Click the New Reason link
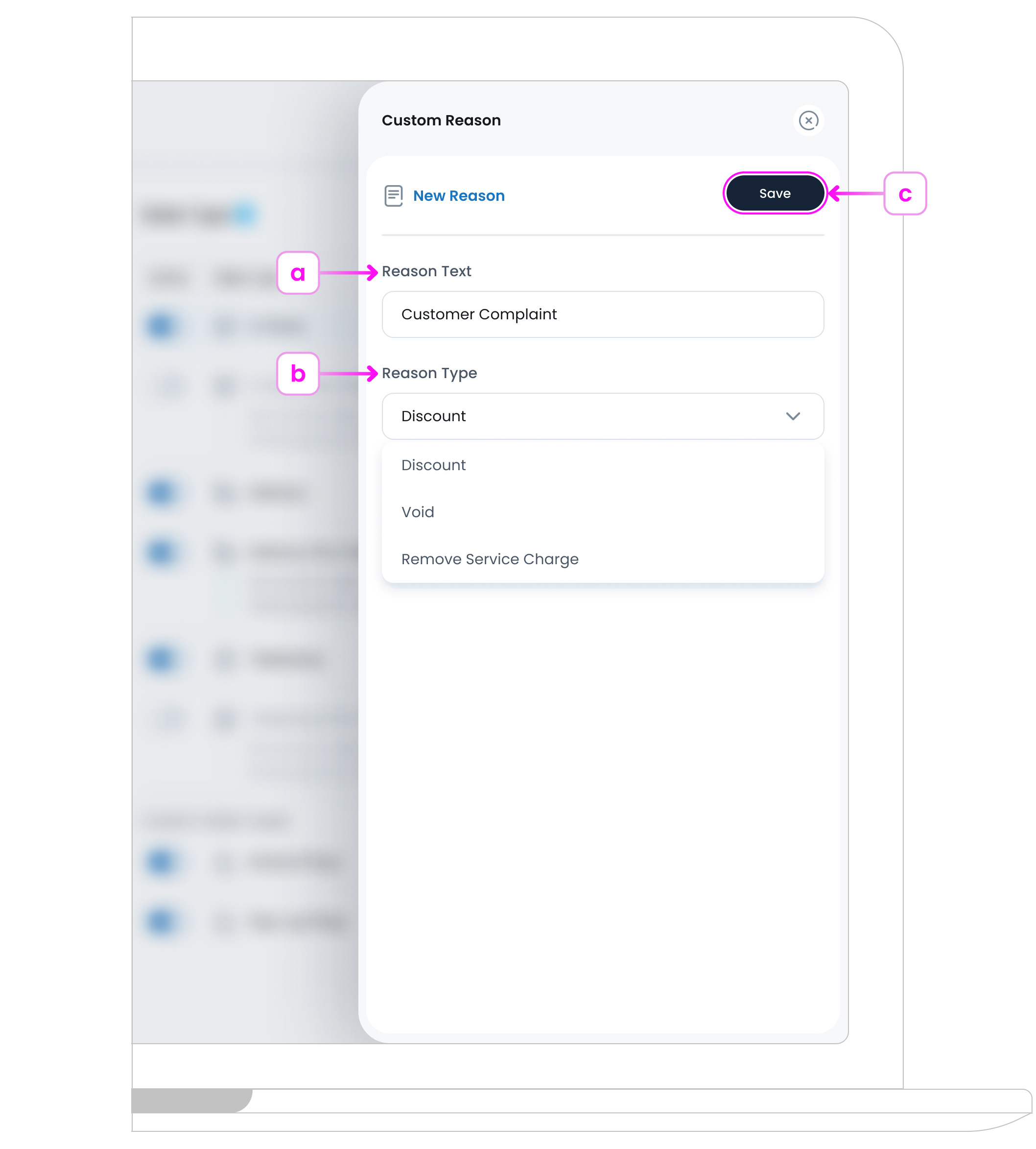1036x1149 pixels. point(458,195)
